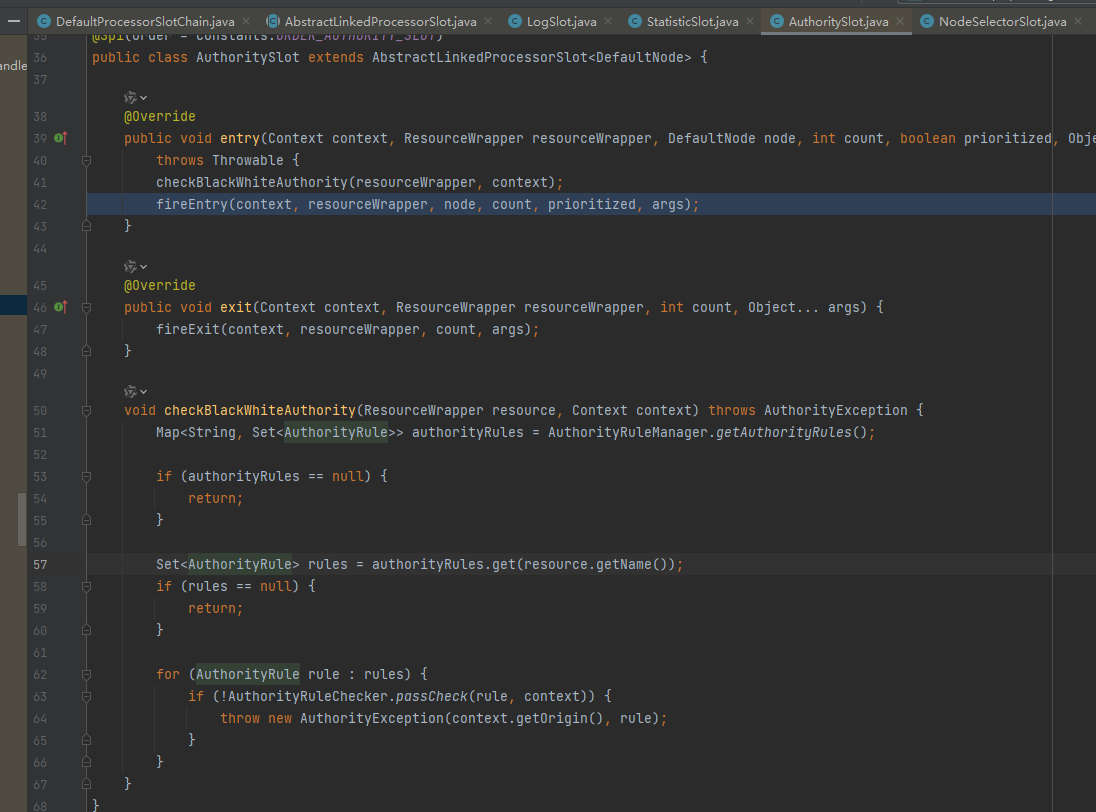Collapse exit method fold at line 46
The height and width of the screenshot is (812, 1096).
point(87,307)
